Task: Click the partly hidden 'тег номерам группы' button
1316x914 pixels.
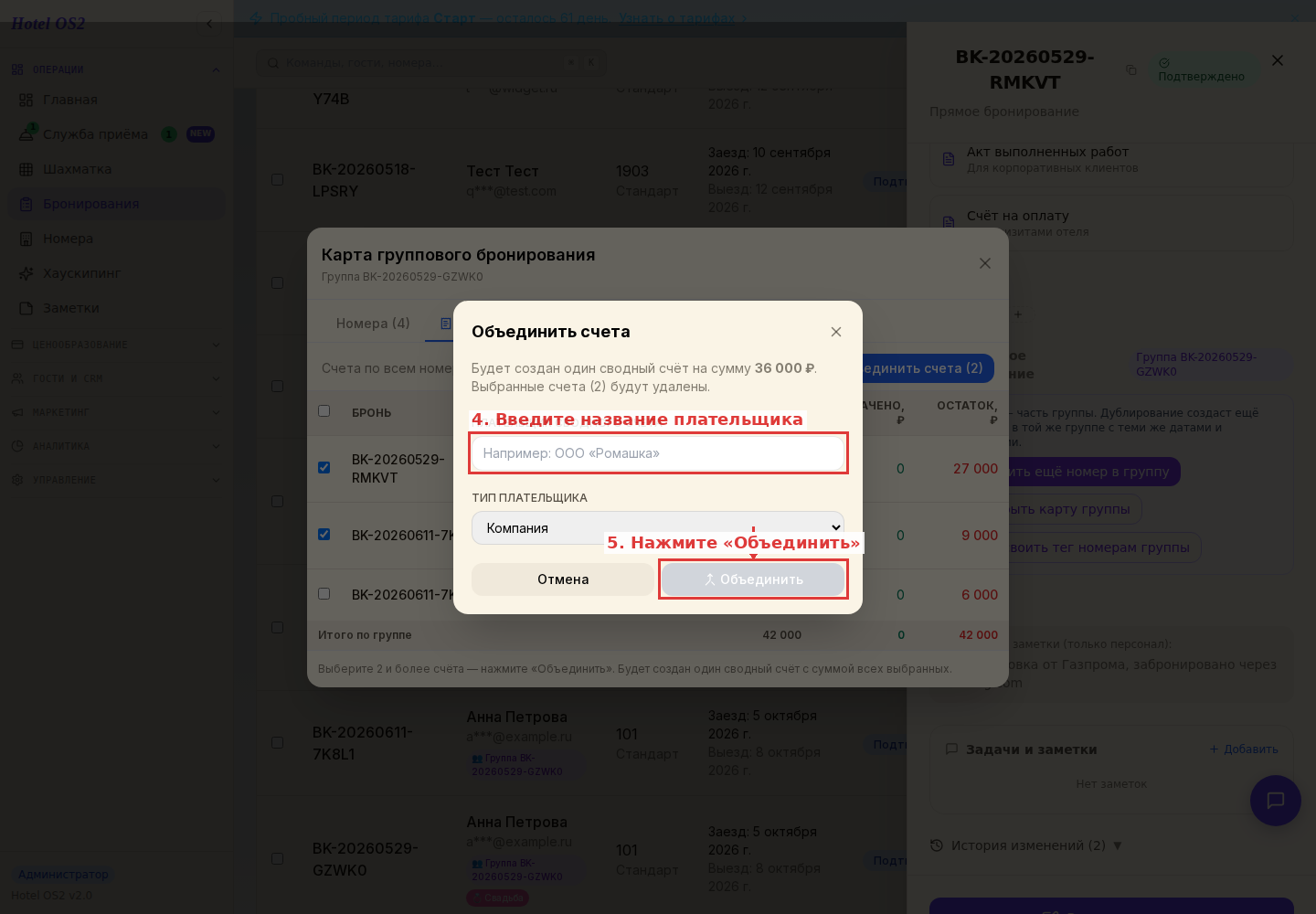Action: pos(1105,547)
